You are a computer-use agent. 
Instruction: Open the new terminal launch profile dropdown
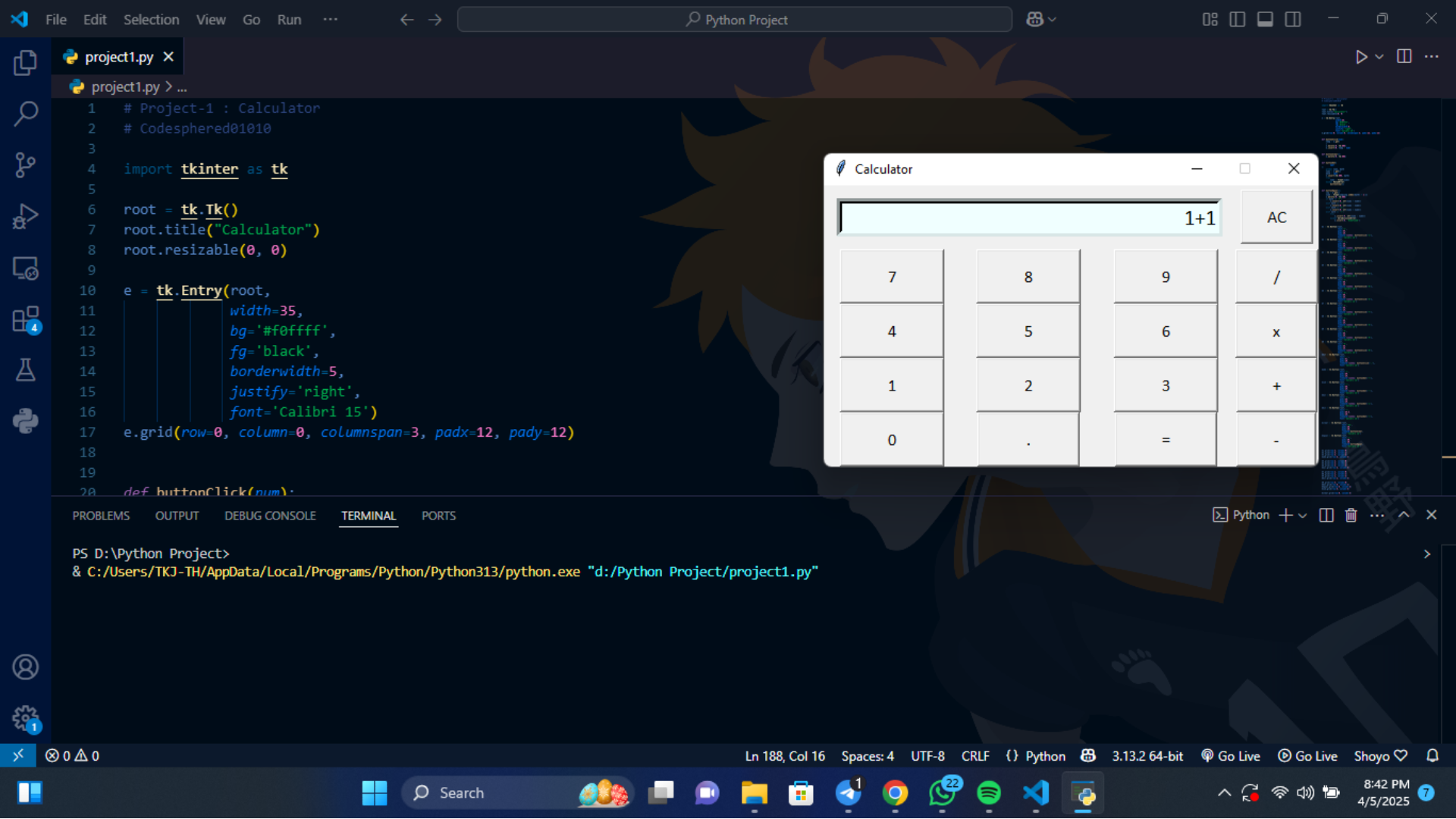(x=1303, y=515)
